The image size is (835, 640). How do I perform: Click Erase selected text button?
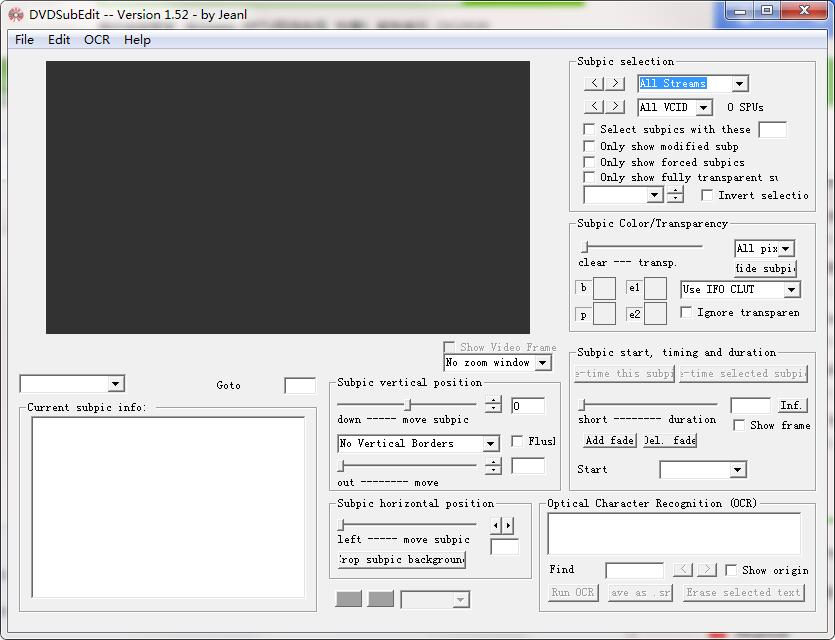click(x=743, y=593)
